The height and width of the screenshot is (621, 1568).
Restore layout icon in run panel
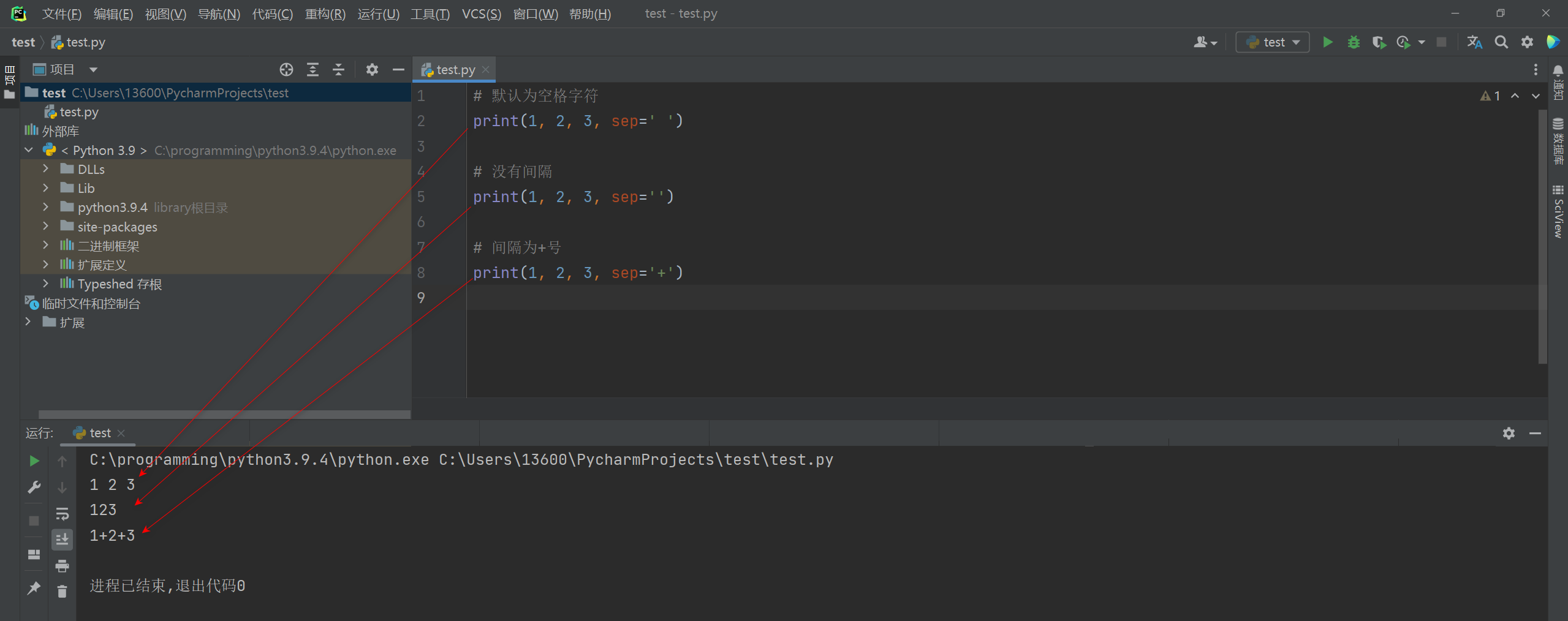click(34, 554)
